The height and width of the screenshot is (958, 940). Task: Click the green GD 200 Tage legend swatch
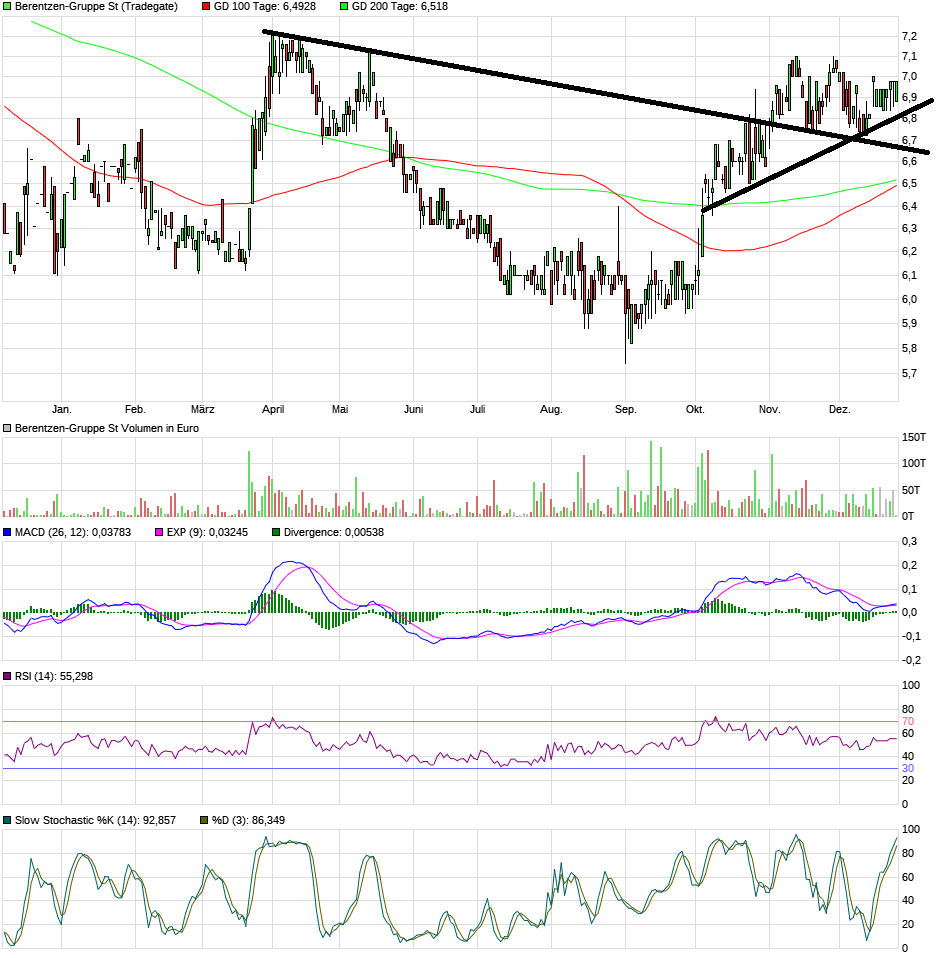(x=344, y=6)
